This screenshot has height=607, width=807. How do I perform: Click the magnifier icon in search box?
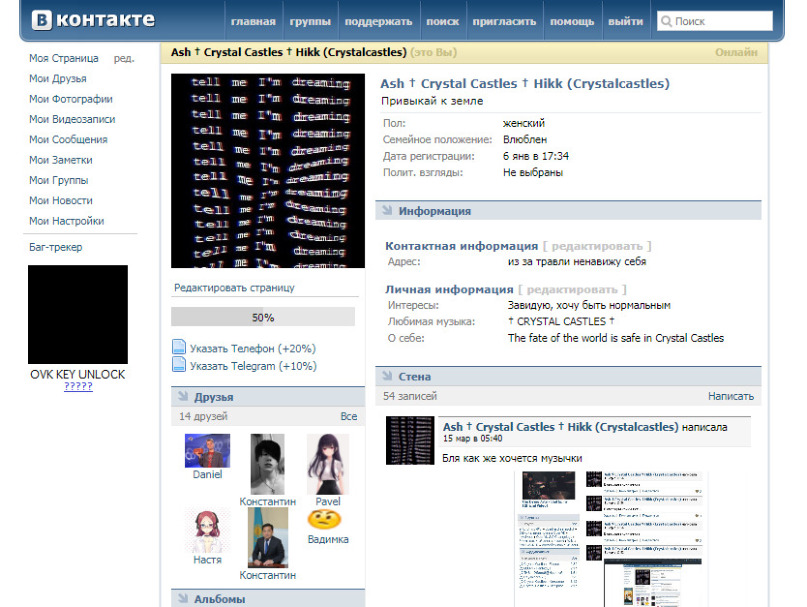666,21
